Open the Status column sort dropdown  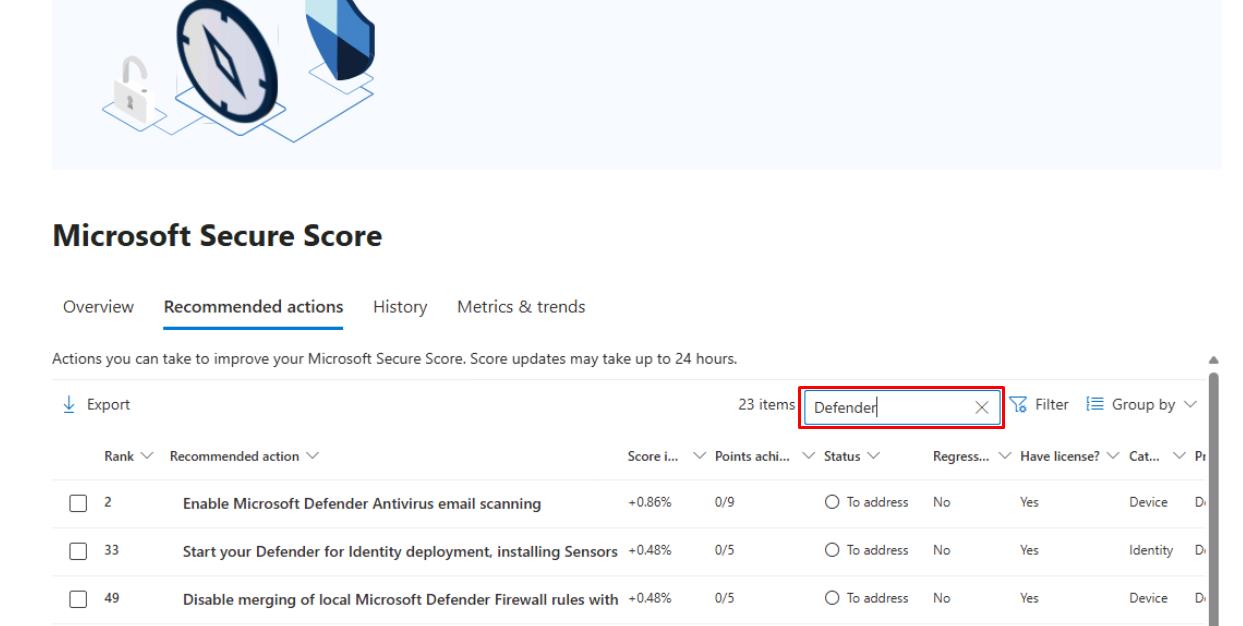(x=872, y=457)
